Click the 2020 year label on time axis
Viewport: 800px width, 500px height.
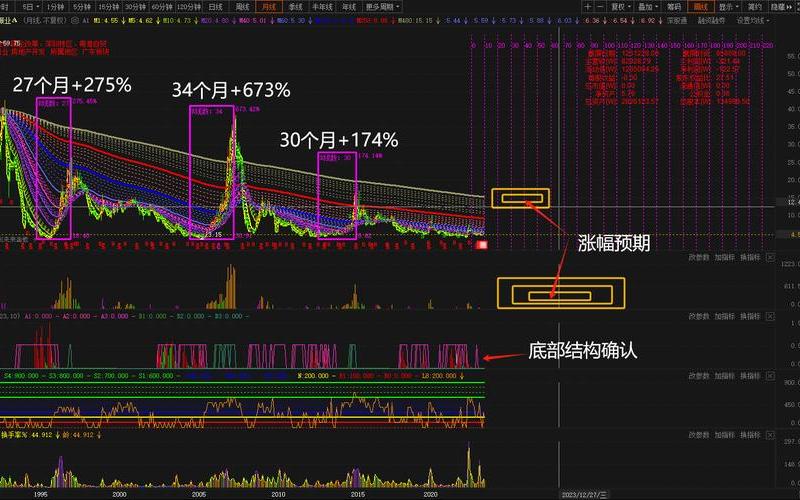tap(431, 494)
